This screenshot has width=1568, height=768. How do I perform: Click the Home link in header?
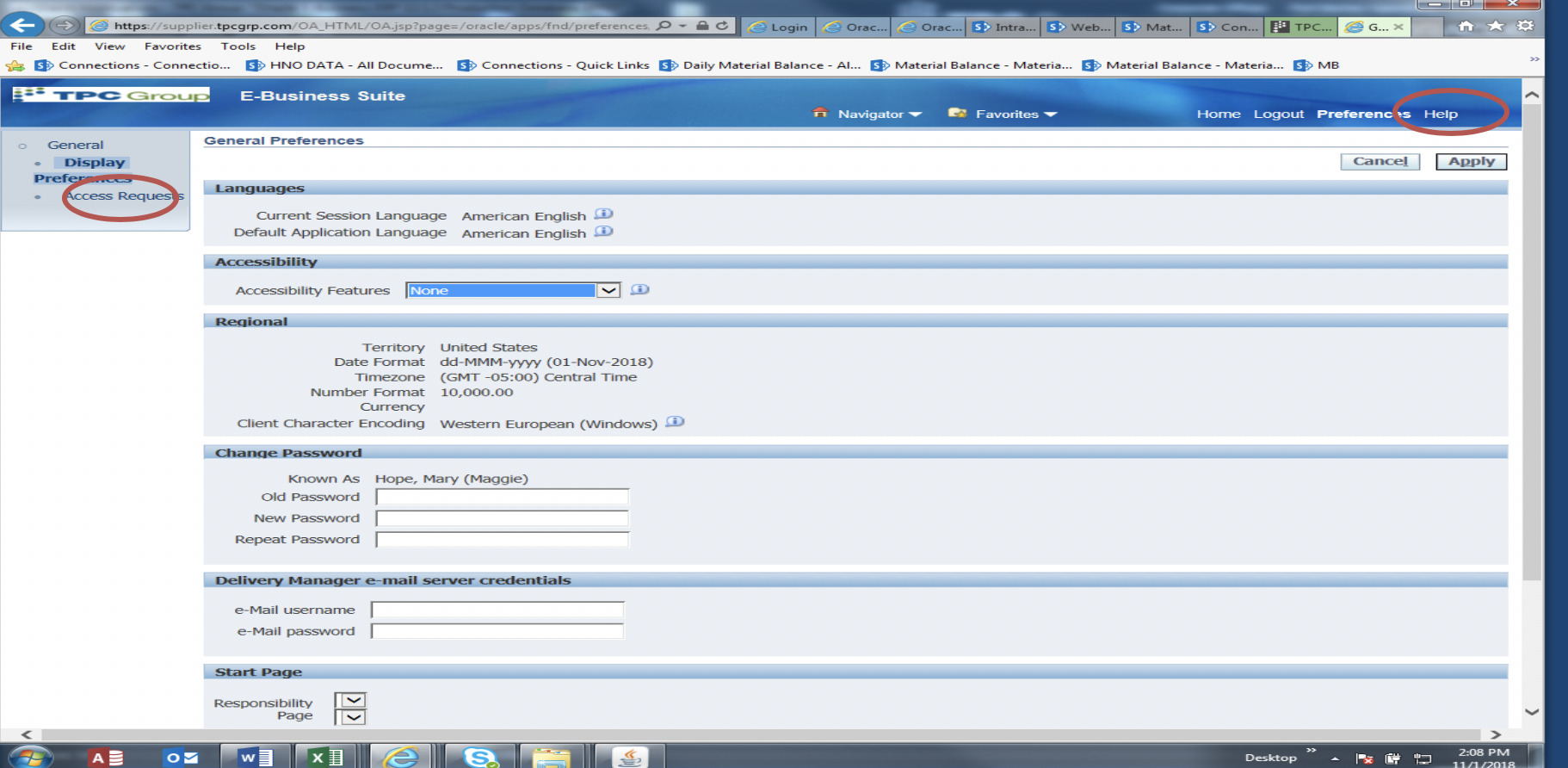[x=1219, y=114]
